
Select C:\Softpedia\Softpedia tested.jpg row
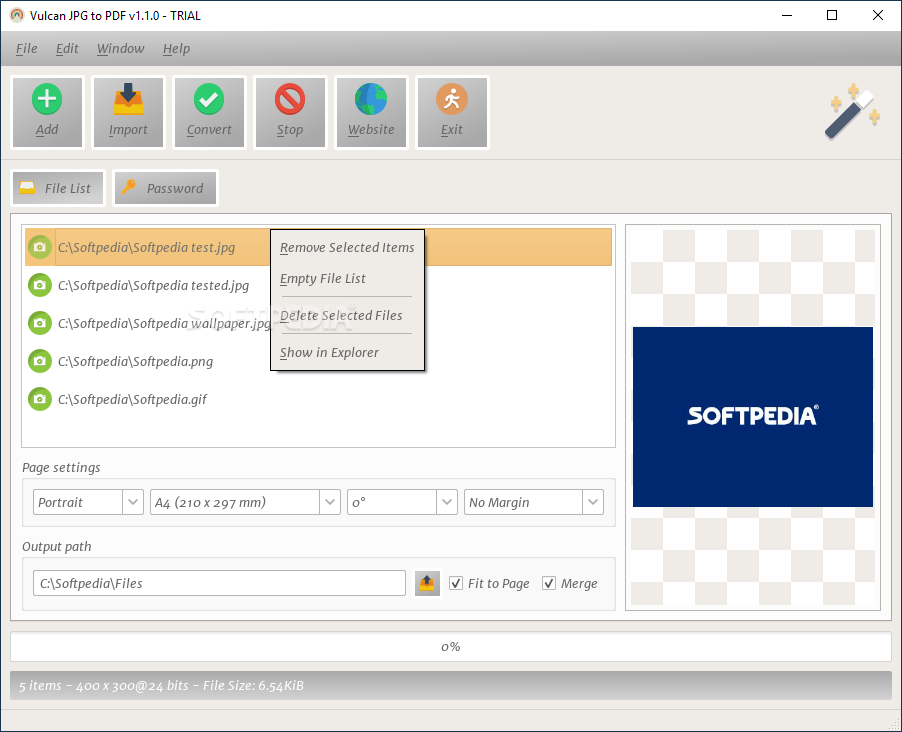[318, 285]
